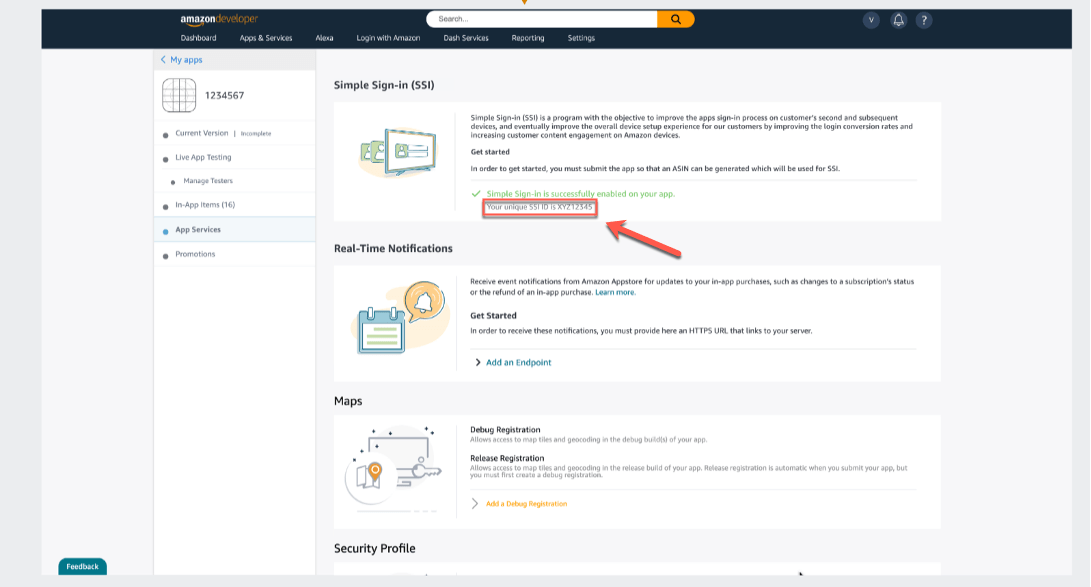
Task: Click the Real-Time Notifications calendar illustration
Action: pos(402,317)
